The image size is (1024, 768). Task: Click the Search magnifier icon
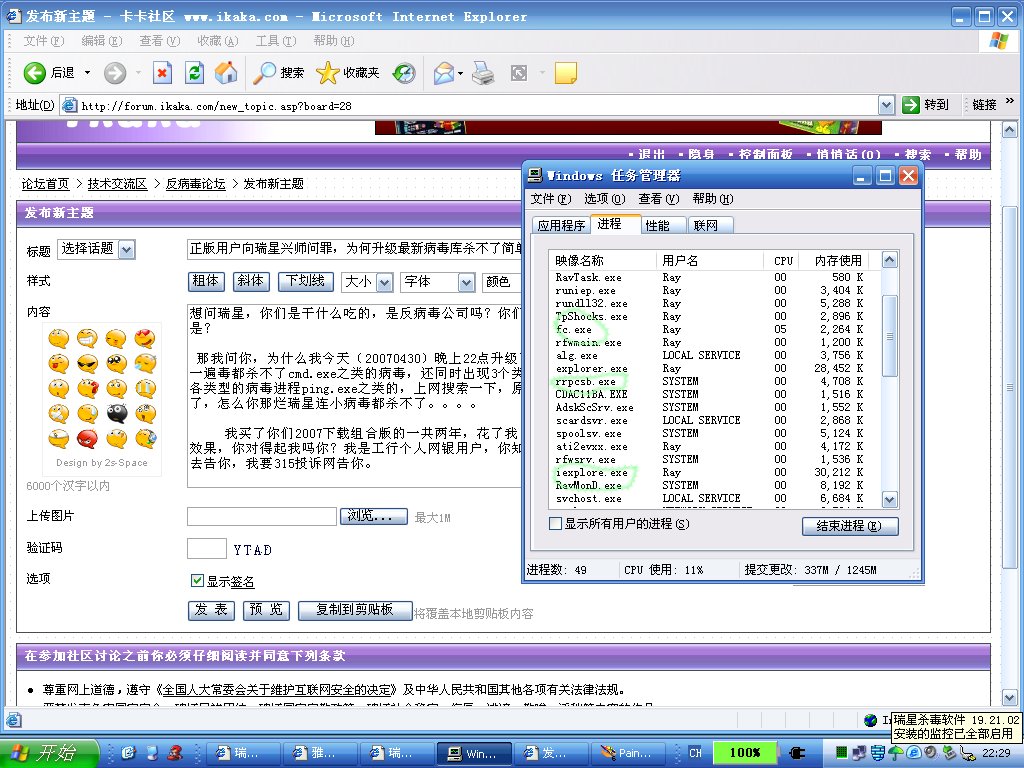pyautogui.click(x=265, y=72)
